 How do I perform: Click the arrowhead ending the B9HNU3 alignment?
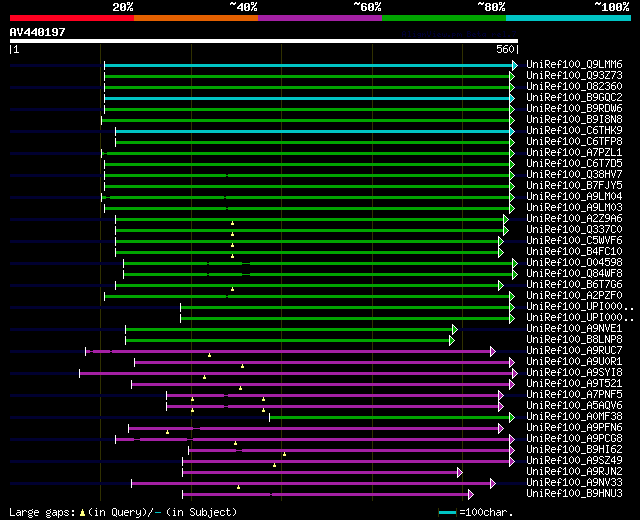[471, 495]
